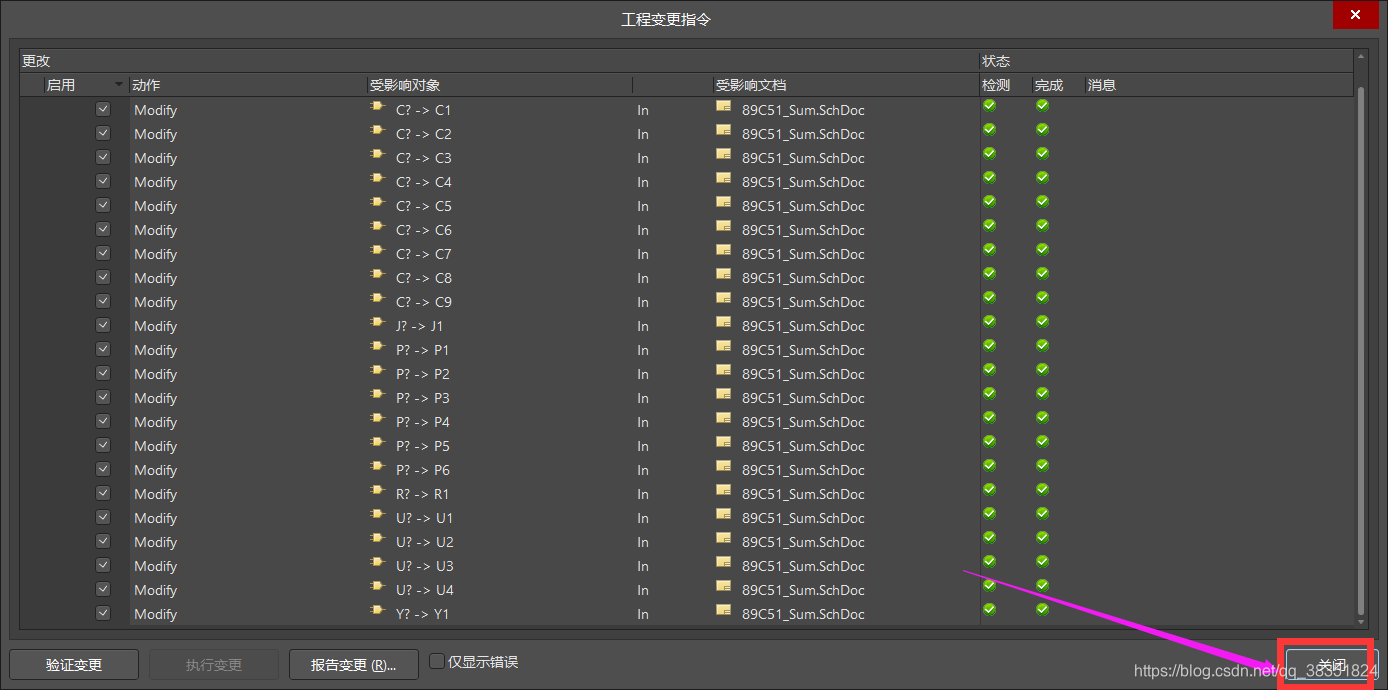Image resolution: width=1388 pixels, height=690 pixels.
Task: Select the 受影响对象 column header
Action: 405,86
